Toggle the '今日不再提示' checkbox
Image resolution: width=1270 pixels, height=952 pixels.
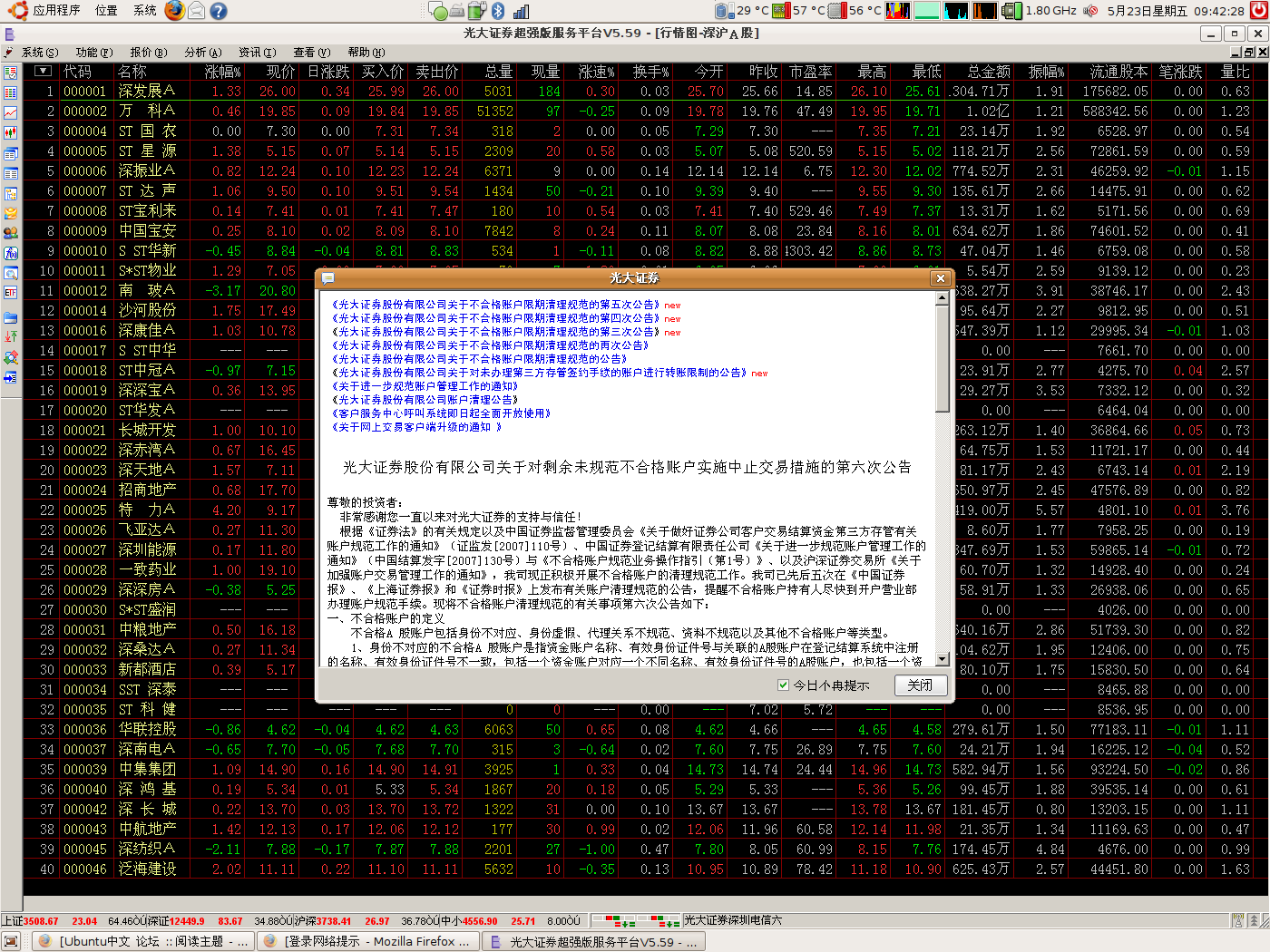[x=783, y=685]
